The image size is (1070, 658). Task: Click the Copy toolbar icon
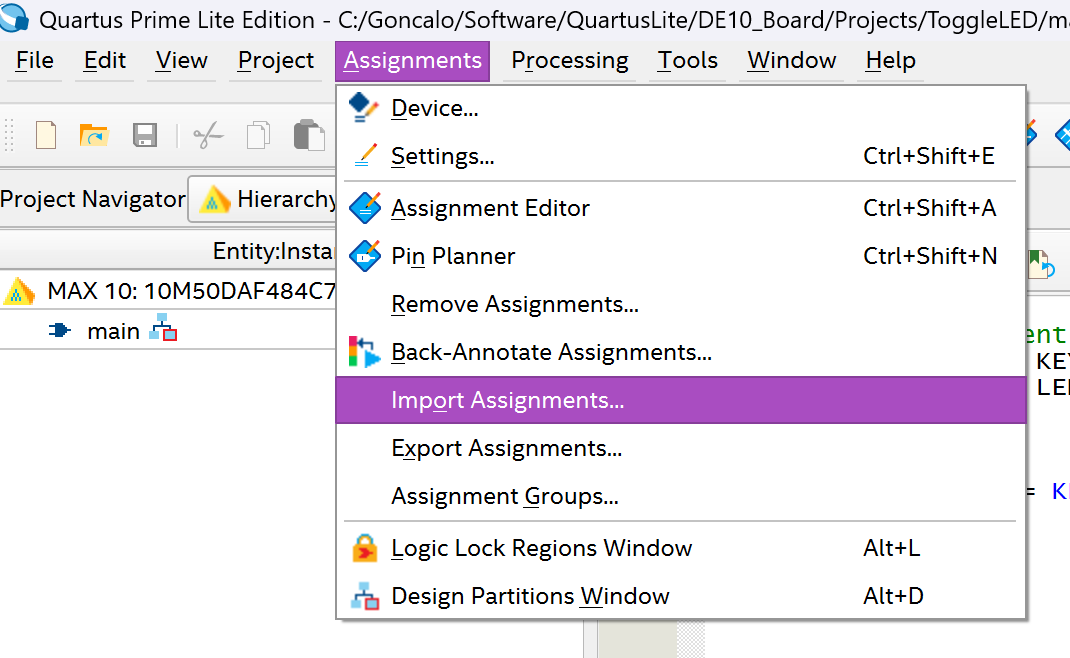[258, 135]
